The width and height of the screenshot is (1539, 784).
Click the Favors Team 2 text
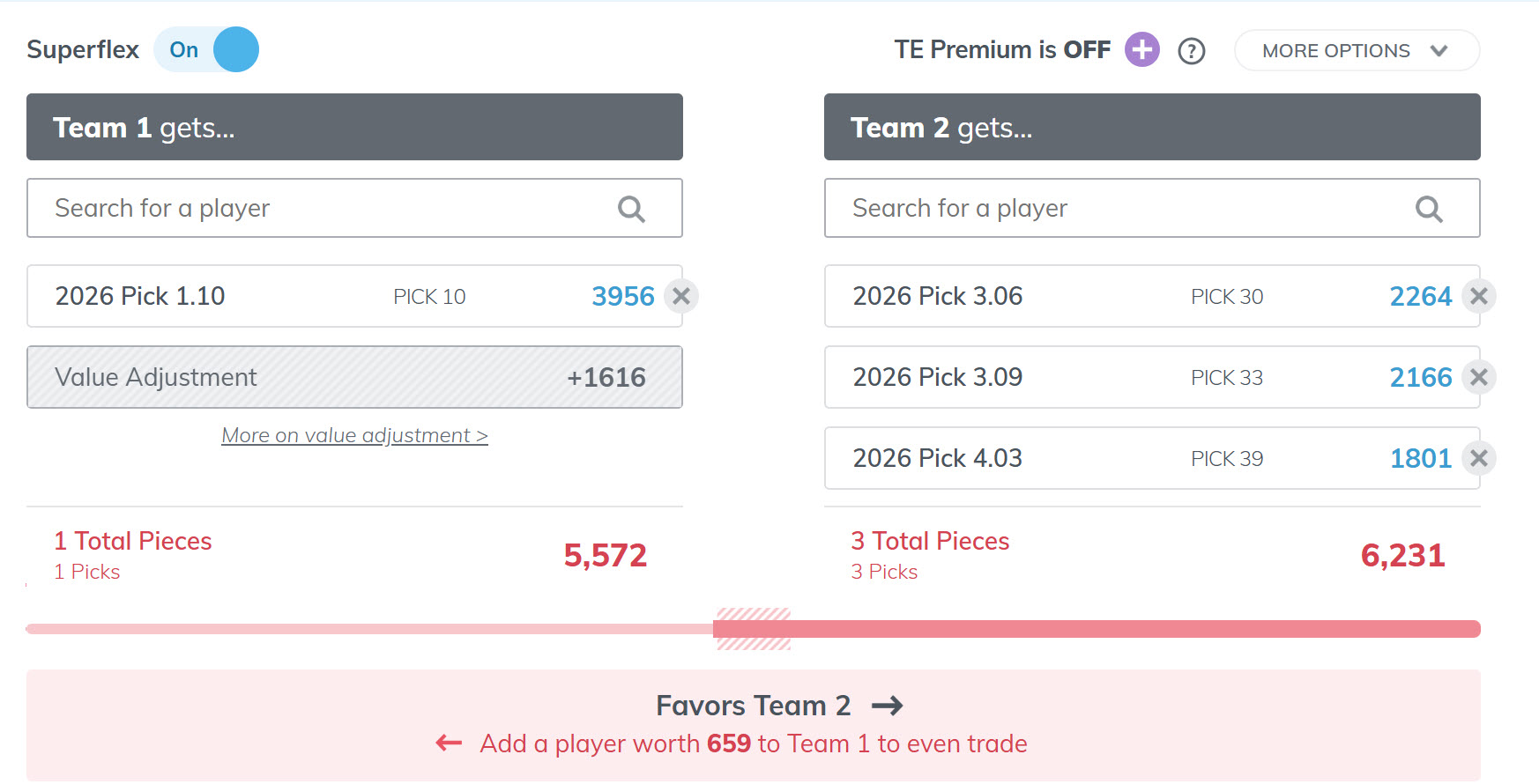754,705
